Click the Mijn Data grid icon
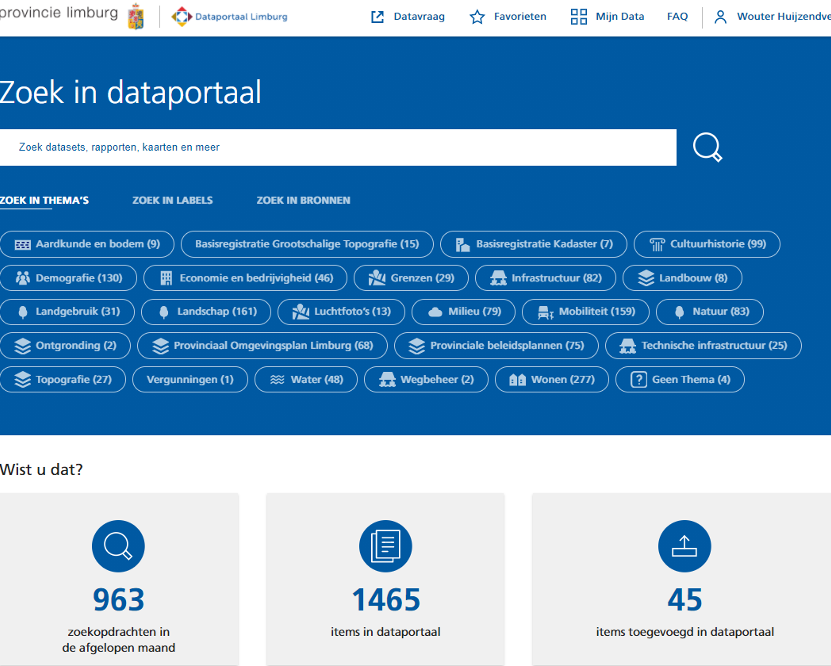 pos(578,16)
